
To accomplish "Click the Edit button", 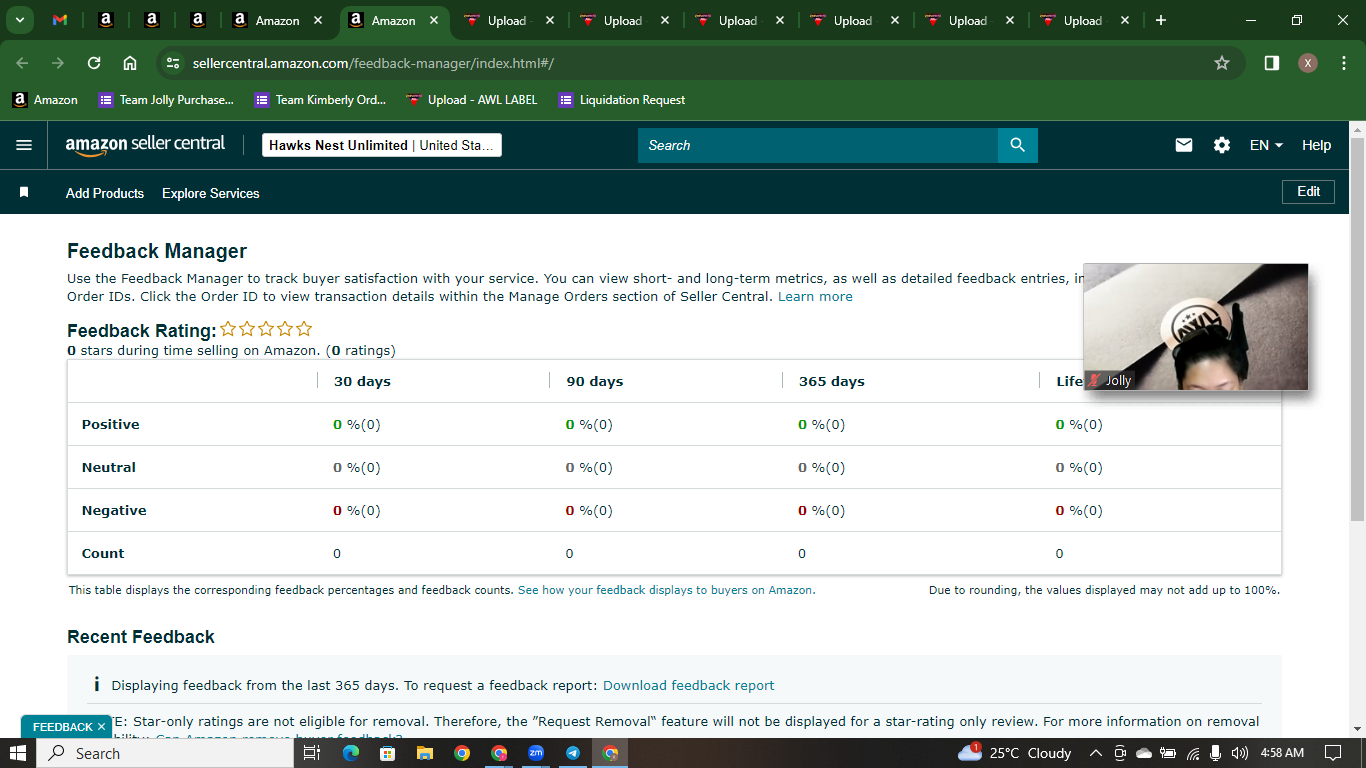I will (1308, 191).
